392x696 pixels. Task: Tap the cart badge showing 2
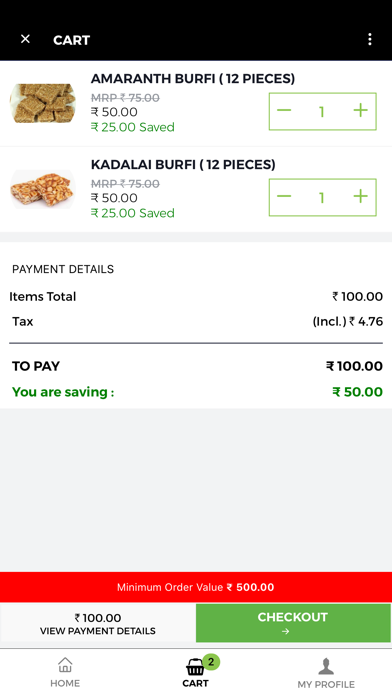tap(211, 662)
